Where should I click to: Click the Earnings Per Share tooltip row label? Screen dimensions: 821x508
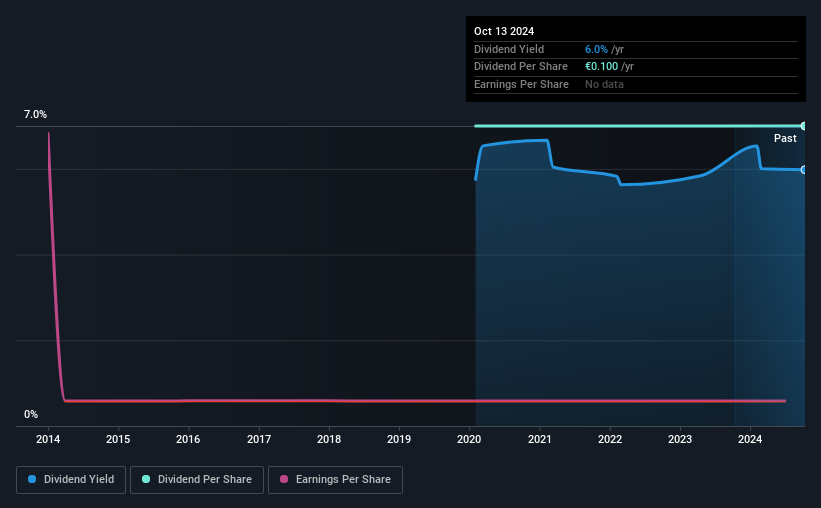[x=522, y=84]
